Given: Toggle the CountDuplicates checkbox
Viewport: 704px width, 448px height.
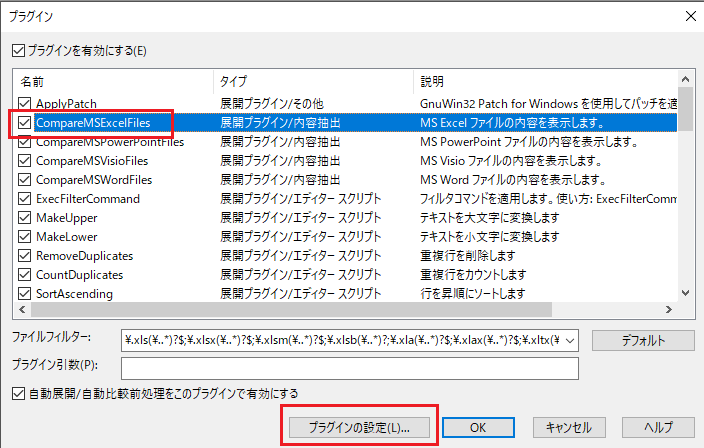Looking at the screenshot, I should [x=24, y=274].
